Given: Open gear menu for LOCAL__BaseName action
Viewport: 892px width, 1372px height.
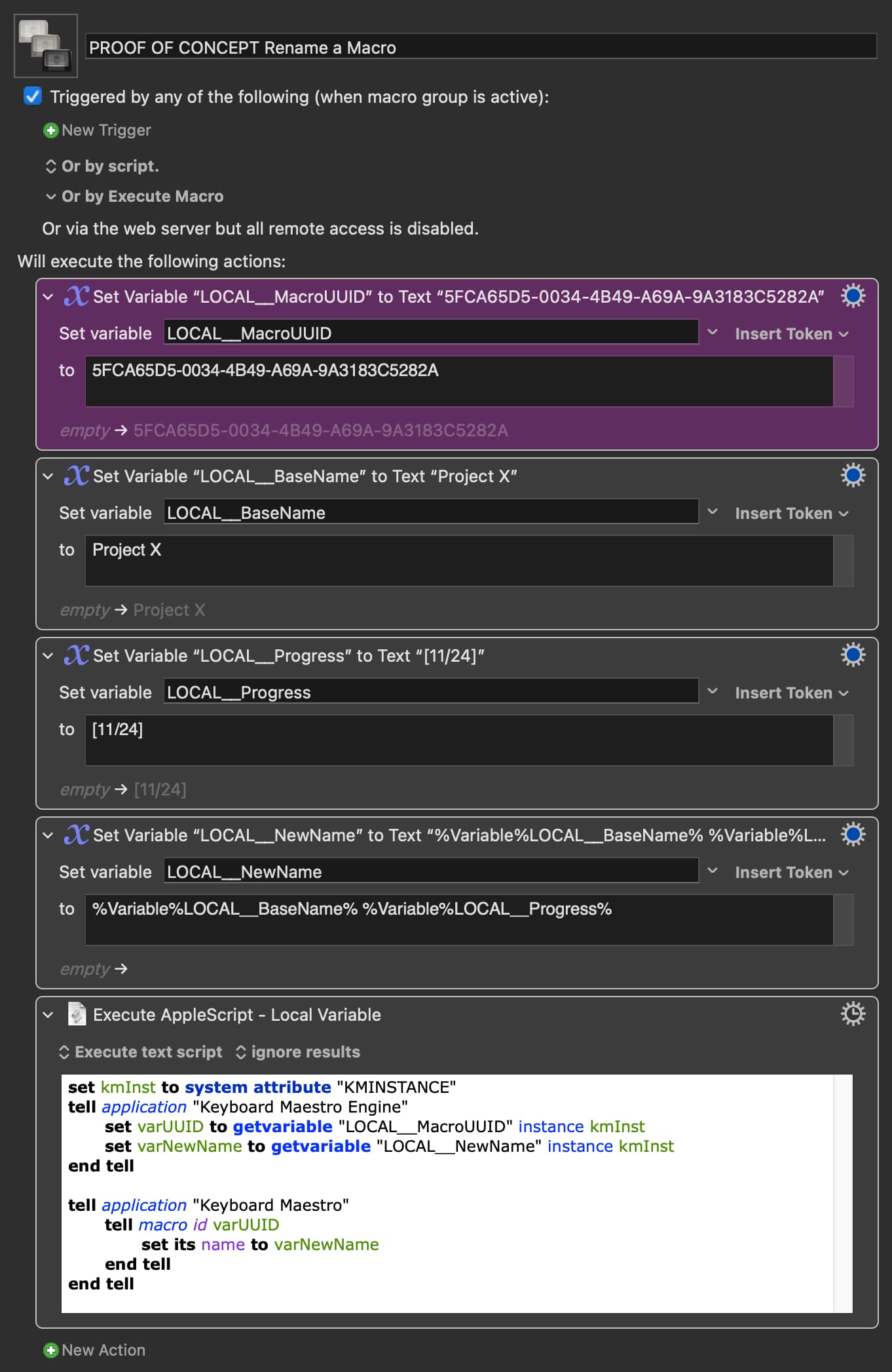Looking at the screenshot, I should [x=853, y=475].
